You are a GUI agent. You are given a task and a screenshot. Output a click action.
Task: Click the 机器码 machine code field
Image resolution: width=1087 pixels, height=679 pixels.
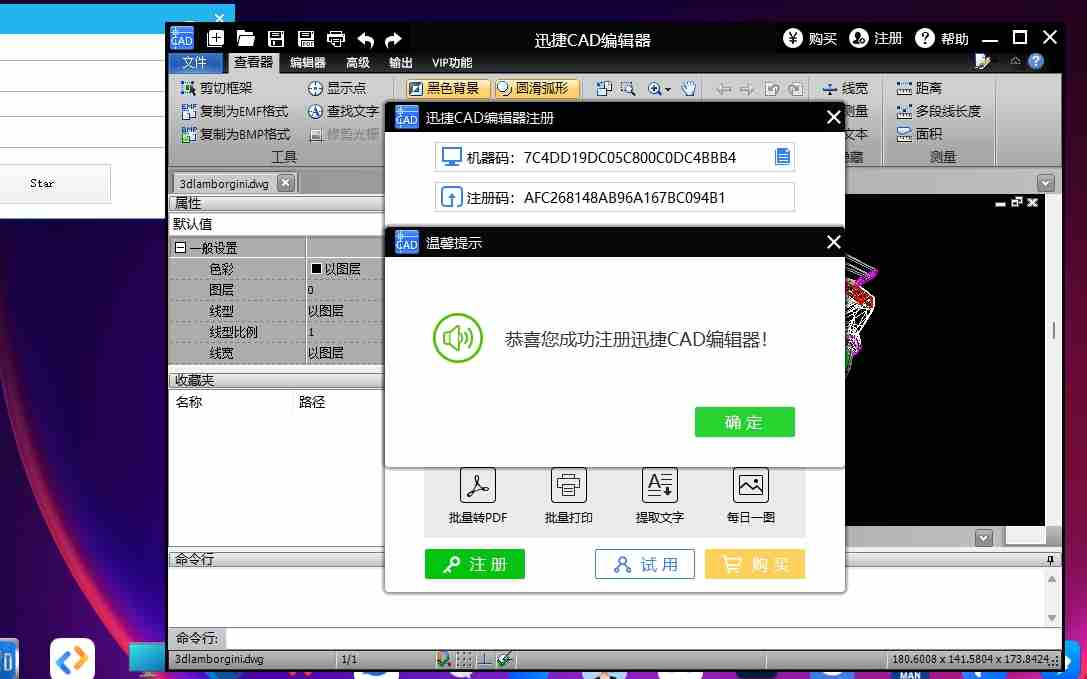614,157
